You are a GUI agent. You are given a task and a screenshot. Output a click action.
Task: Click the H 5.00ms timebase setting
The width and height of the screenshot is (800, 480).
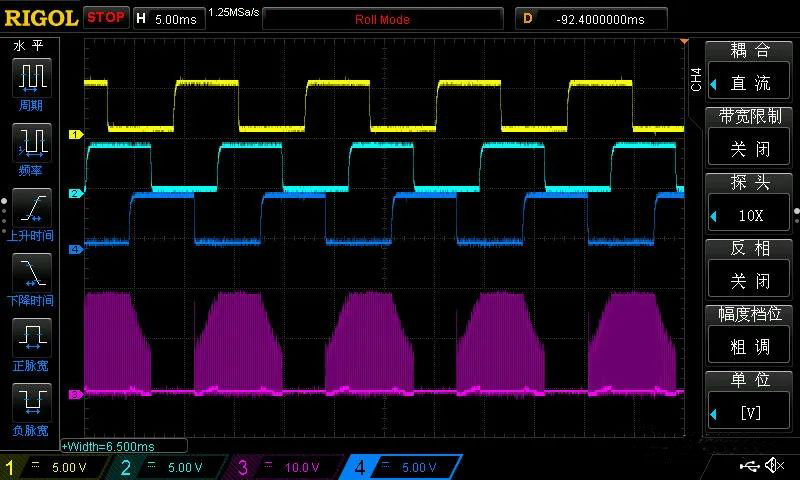(168, 18)
